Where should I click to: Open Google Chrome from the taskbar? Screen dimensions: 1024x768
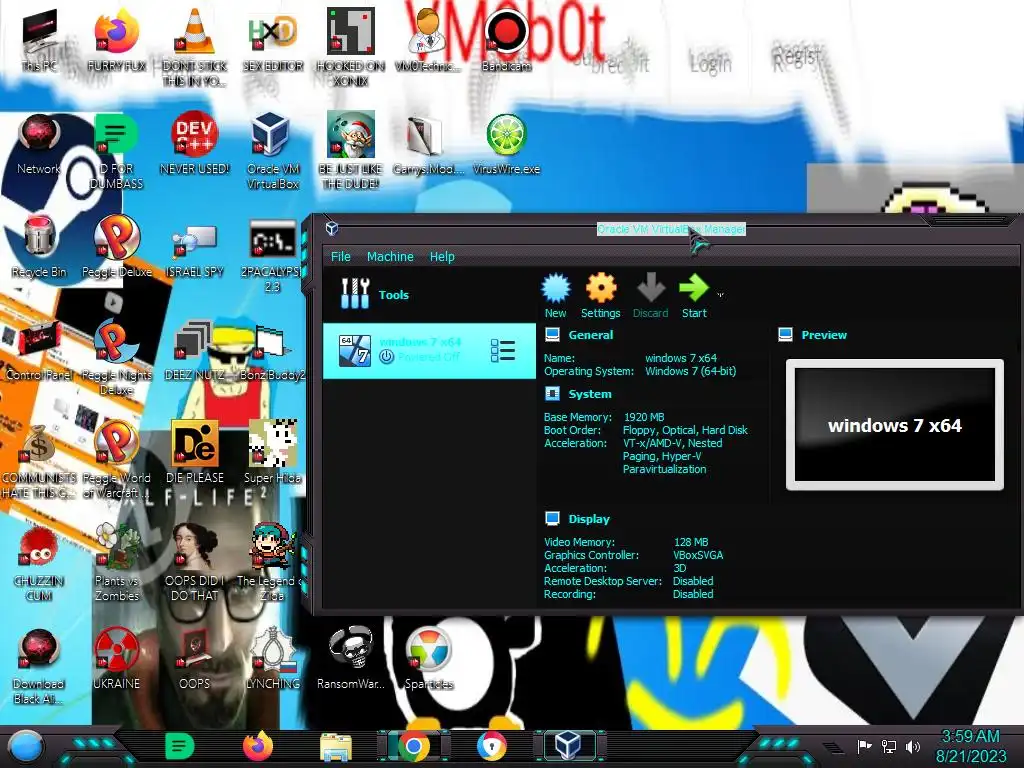pyautogui.click(x=414, y=746)
